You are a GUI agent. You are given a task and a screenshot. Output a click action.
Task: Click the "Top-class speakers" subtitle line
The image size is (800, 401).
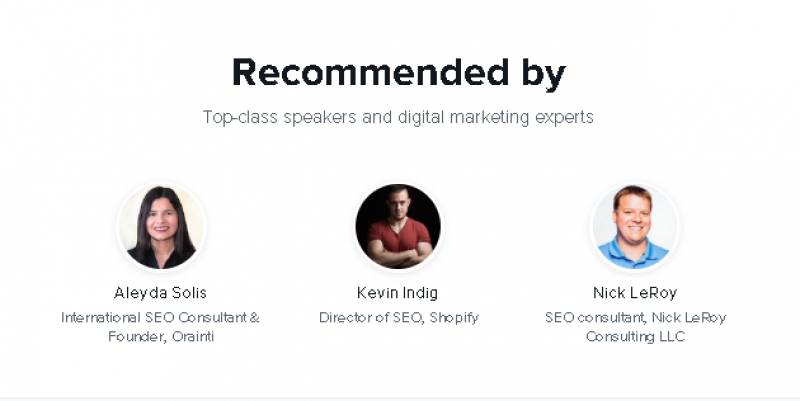[398, 117]
